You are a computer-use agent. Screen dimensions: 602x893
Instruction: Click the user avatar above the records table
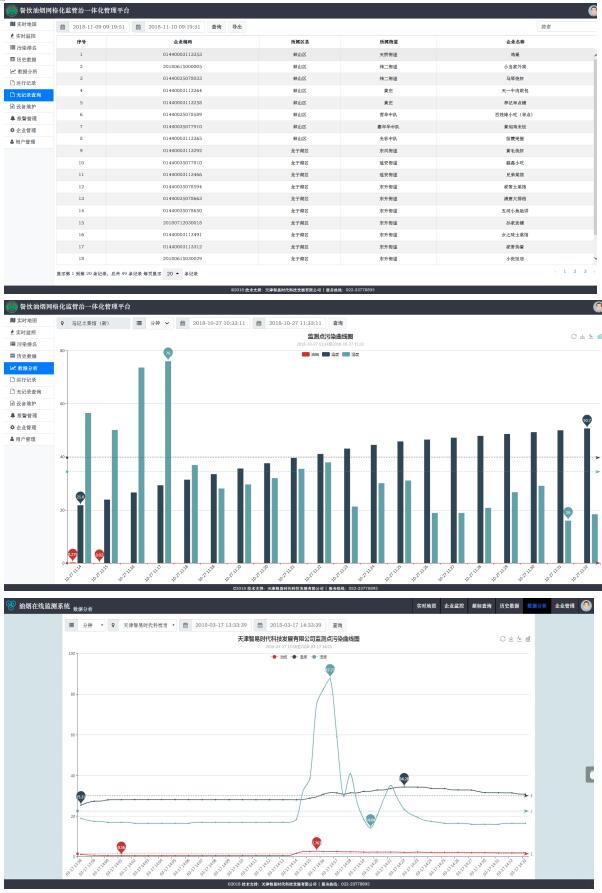593,9
